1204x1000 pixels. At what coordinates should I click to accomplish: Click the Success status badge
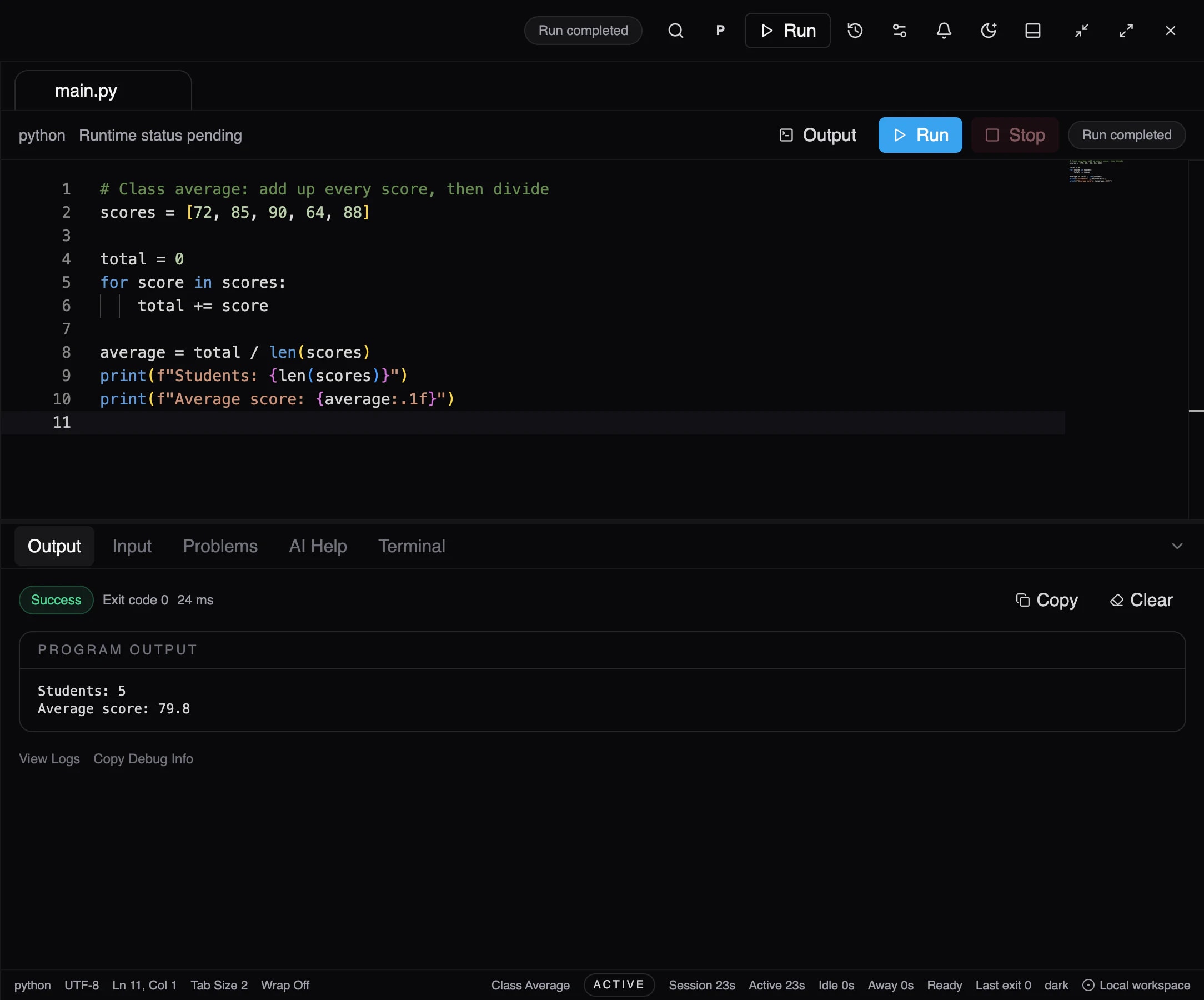point(56,600)
